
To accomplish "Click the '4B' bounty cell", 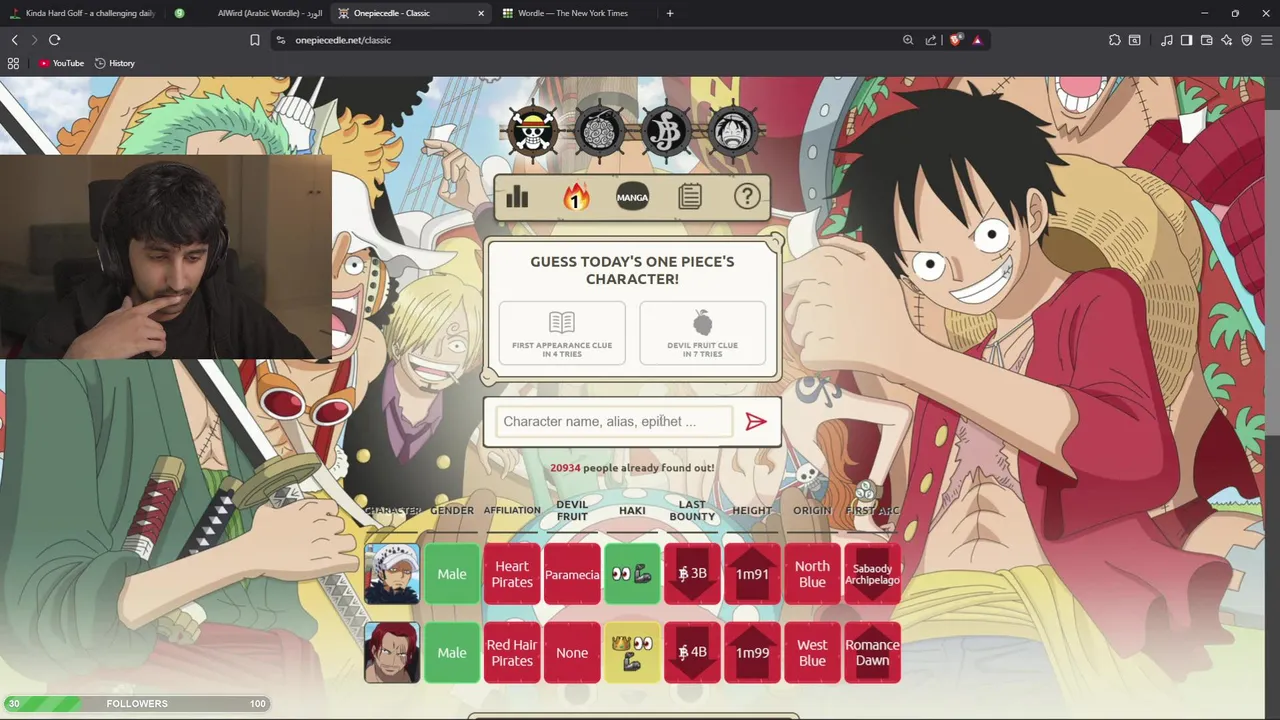I will [x=692, y=652].
